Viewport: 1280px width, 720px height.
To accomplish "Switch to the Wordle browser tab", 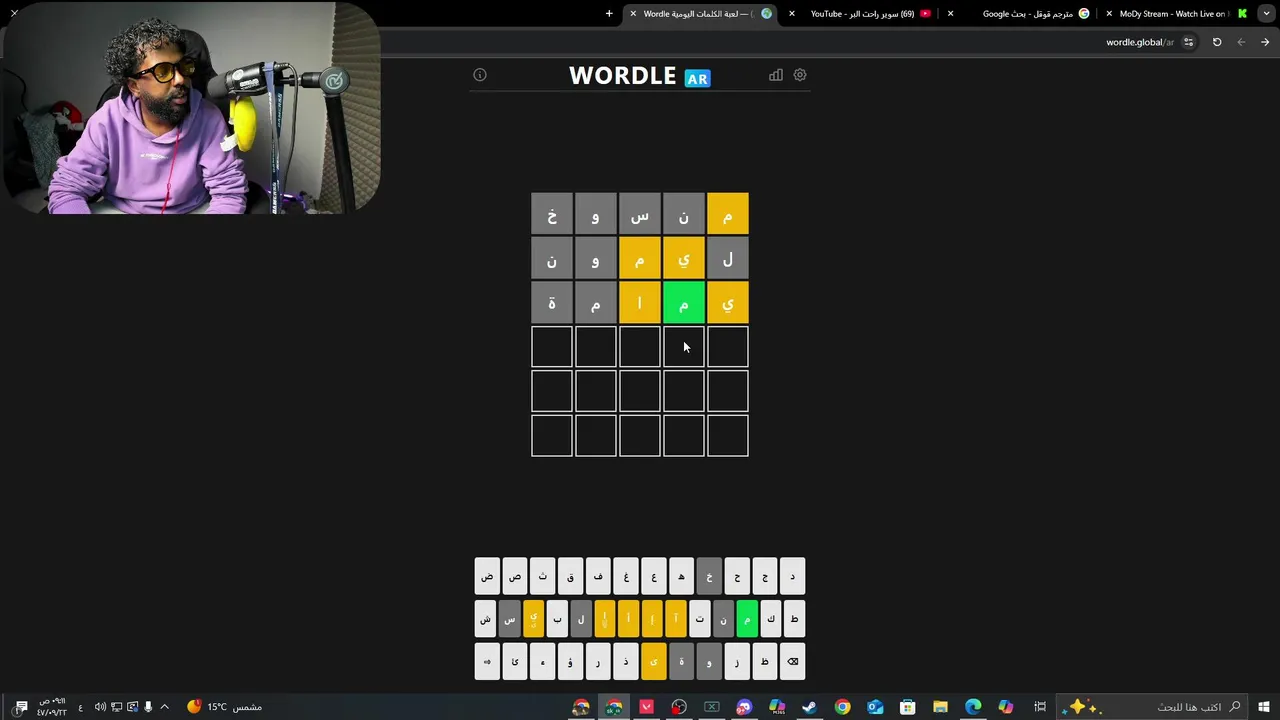I will [700, 14].
